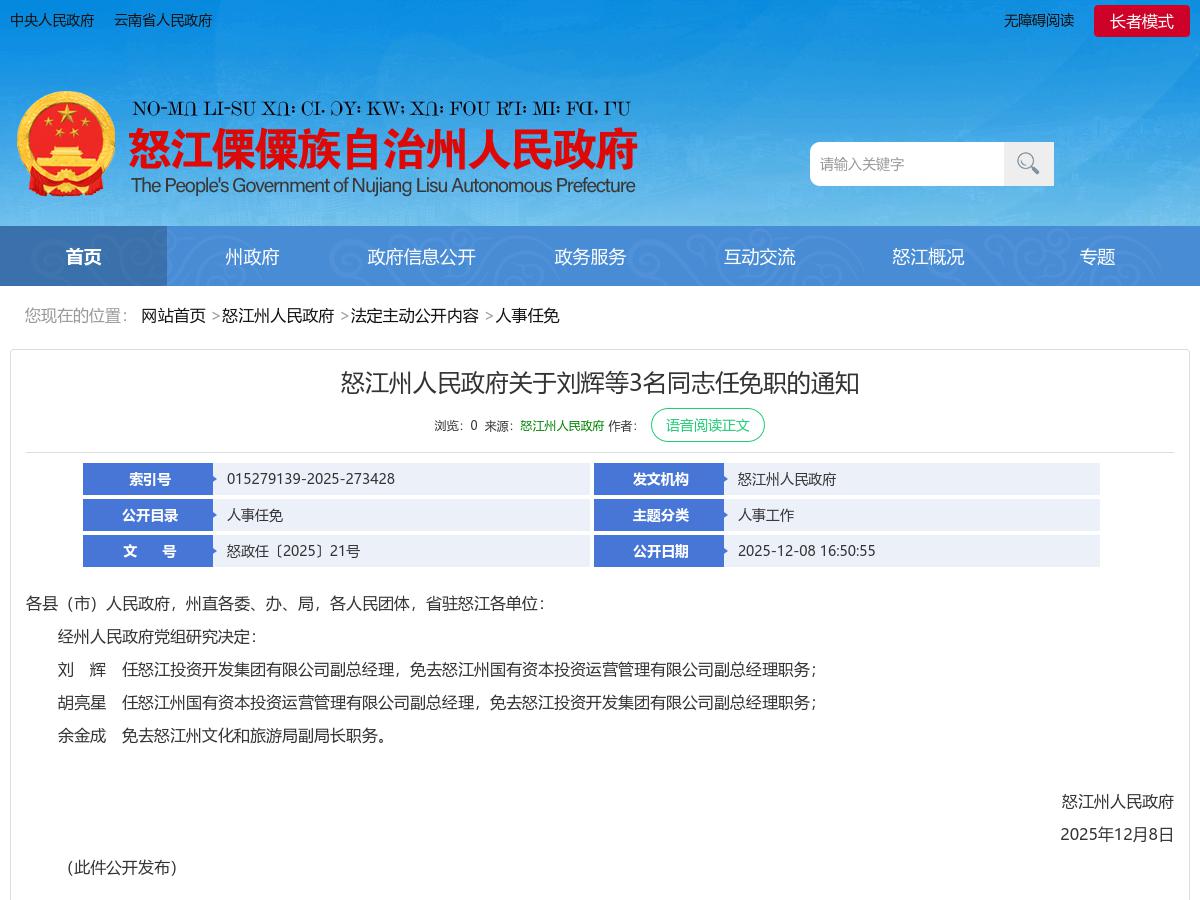Screen dimensions: 1200x900
Task: Click inside the 请输入关键字 search box
Action: pos(900,163)
